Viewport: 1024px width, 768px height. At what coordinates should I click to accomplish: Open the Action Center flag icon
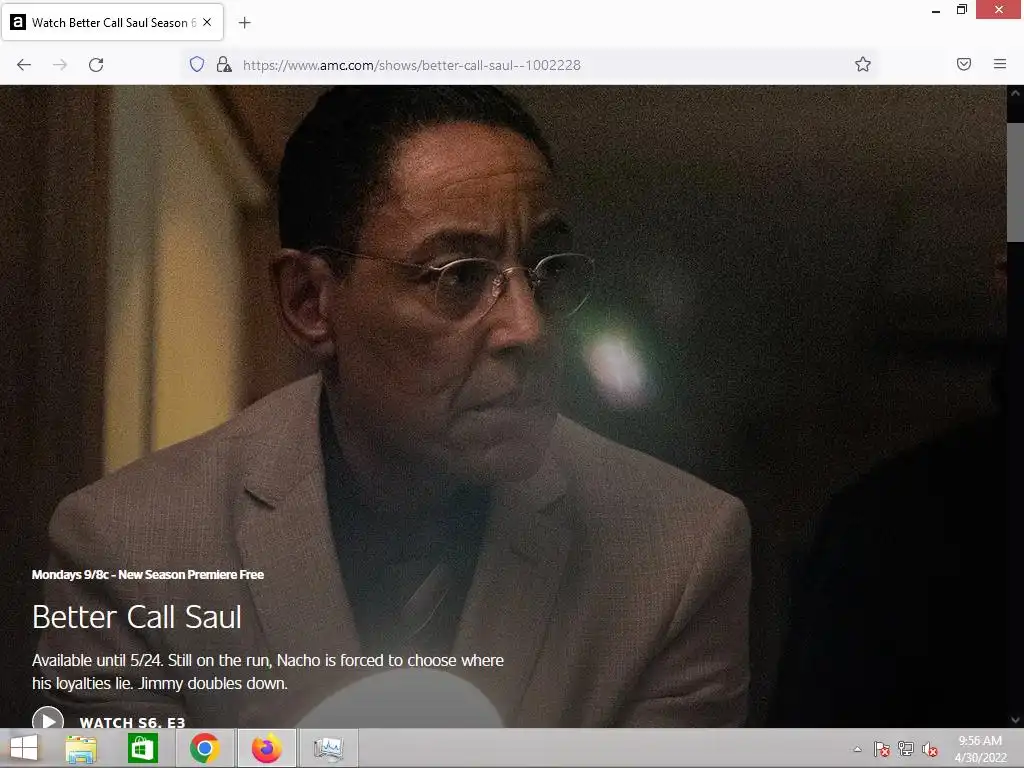[882, 749]
